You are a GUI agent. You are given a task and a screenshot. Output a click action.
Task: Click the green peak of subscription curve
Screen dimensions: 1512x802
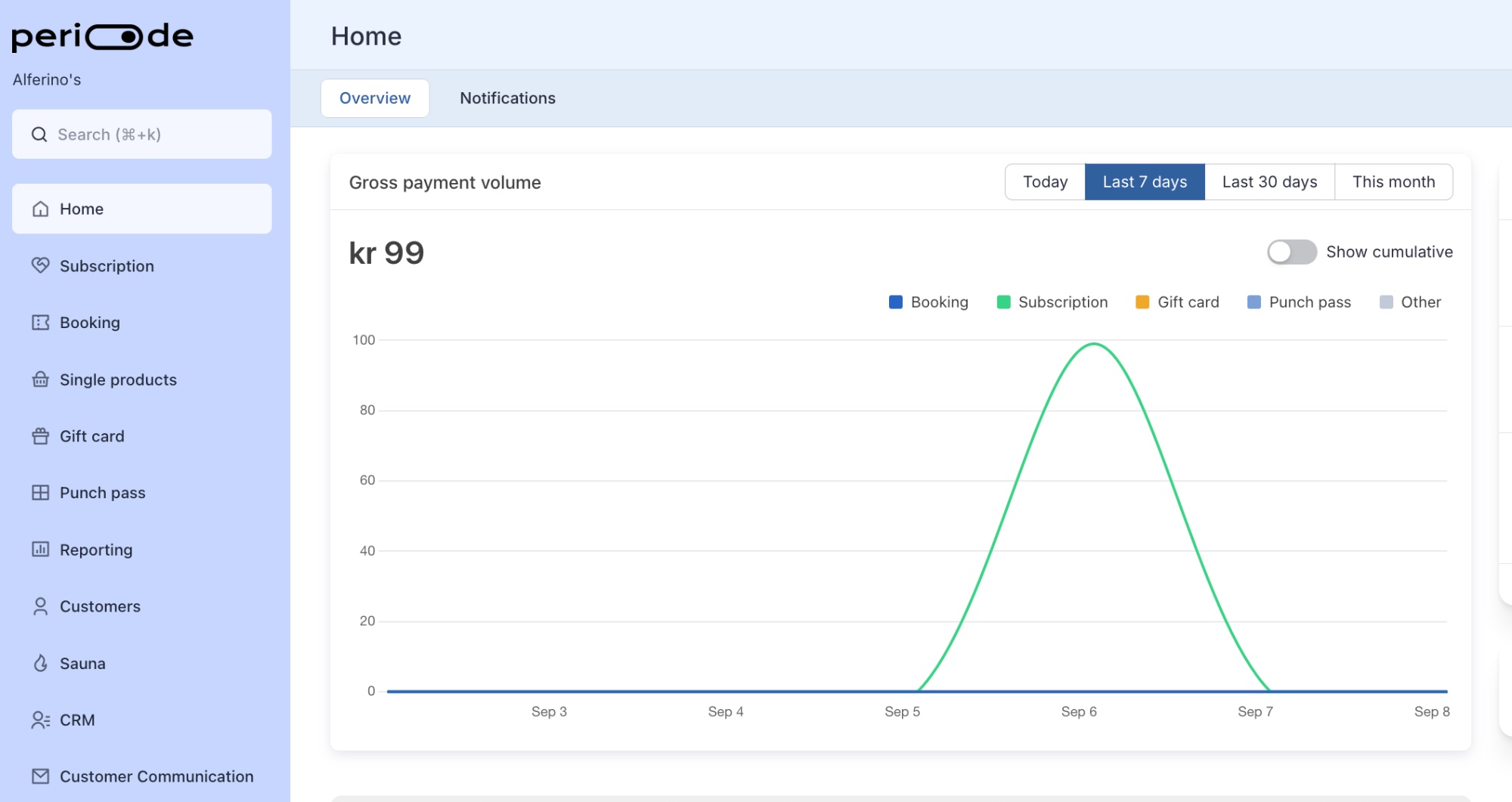point(1094,345)
